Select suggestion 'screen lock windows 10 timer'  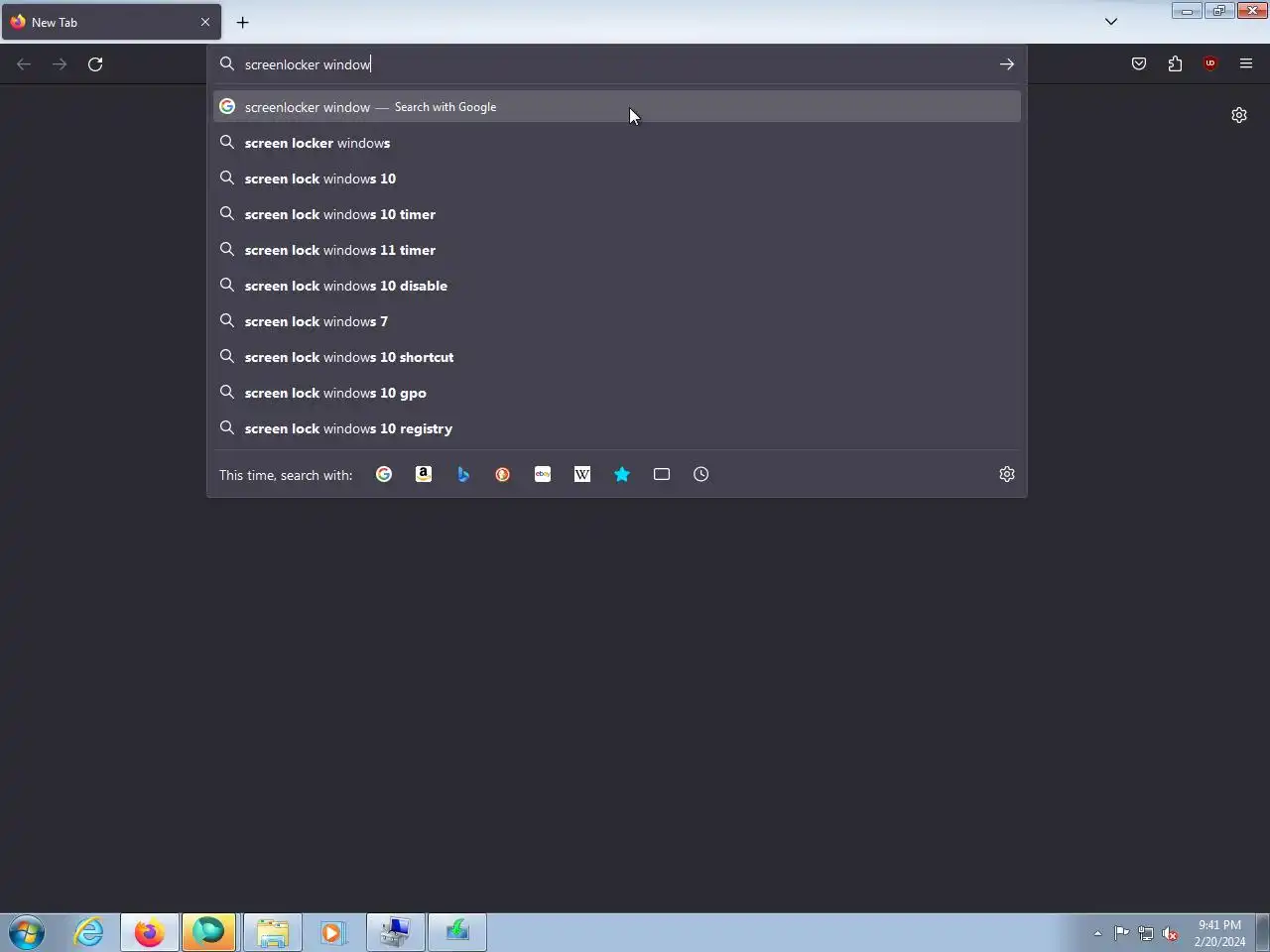pyautogui.click(x=617, y=214)
